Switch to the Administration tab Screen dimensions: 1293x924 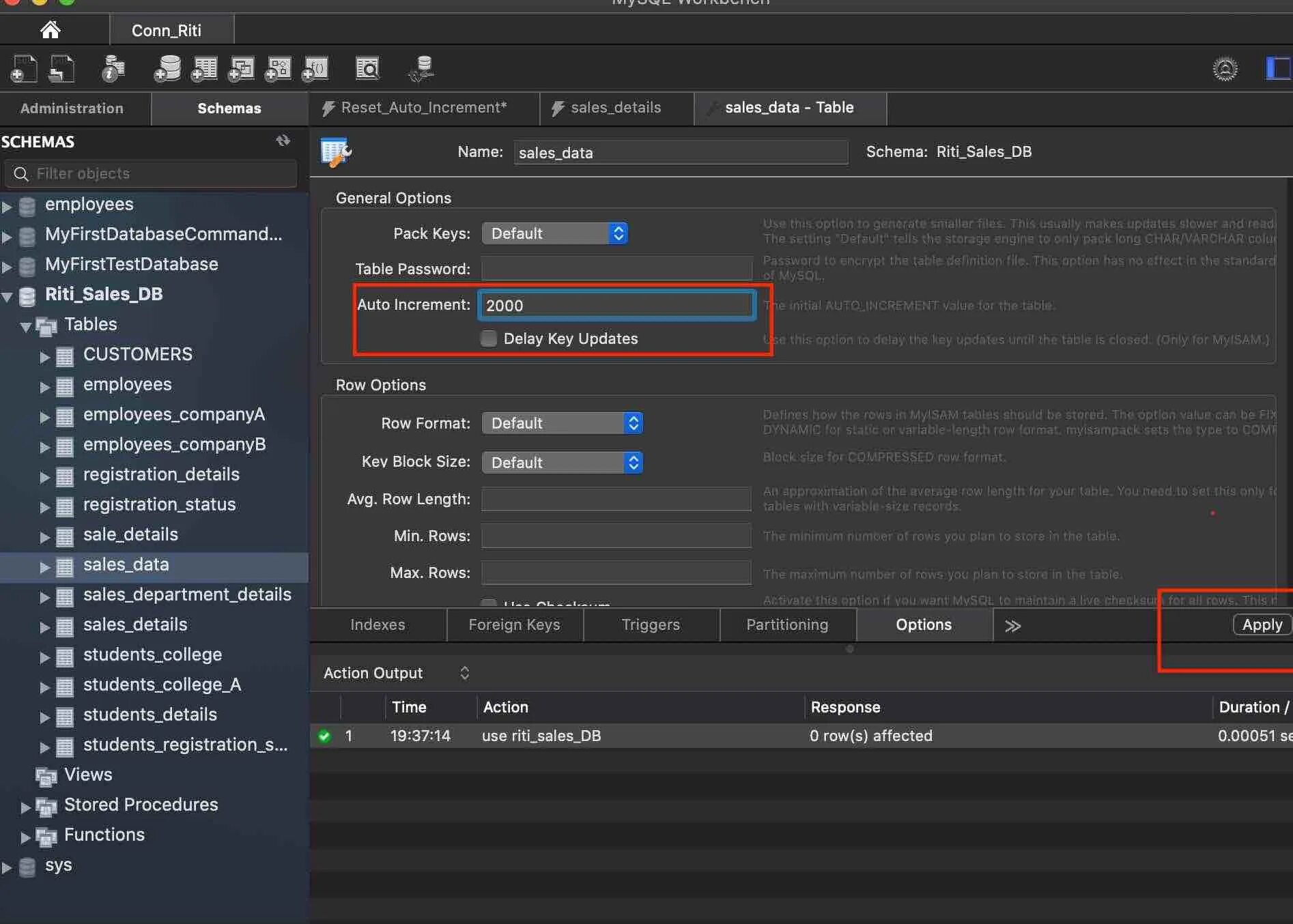(x=75, y=109)
